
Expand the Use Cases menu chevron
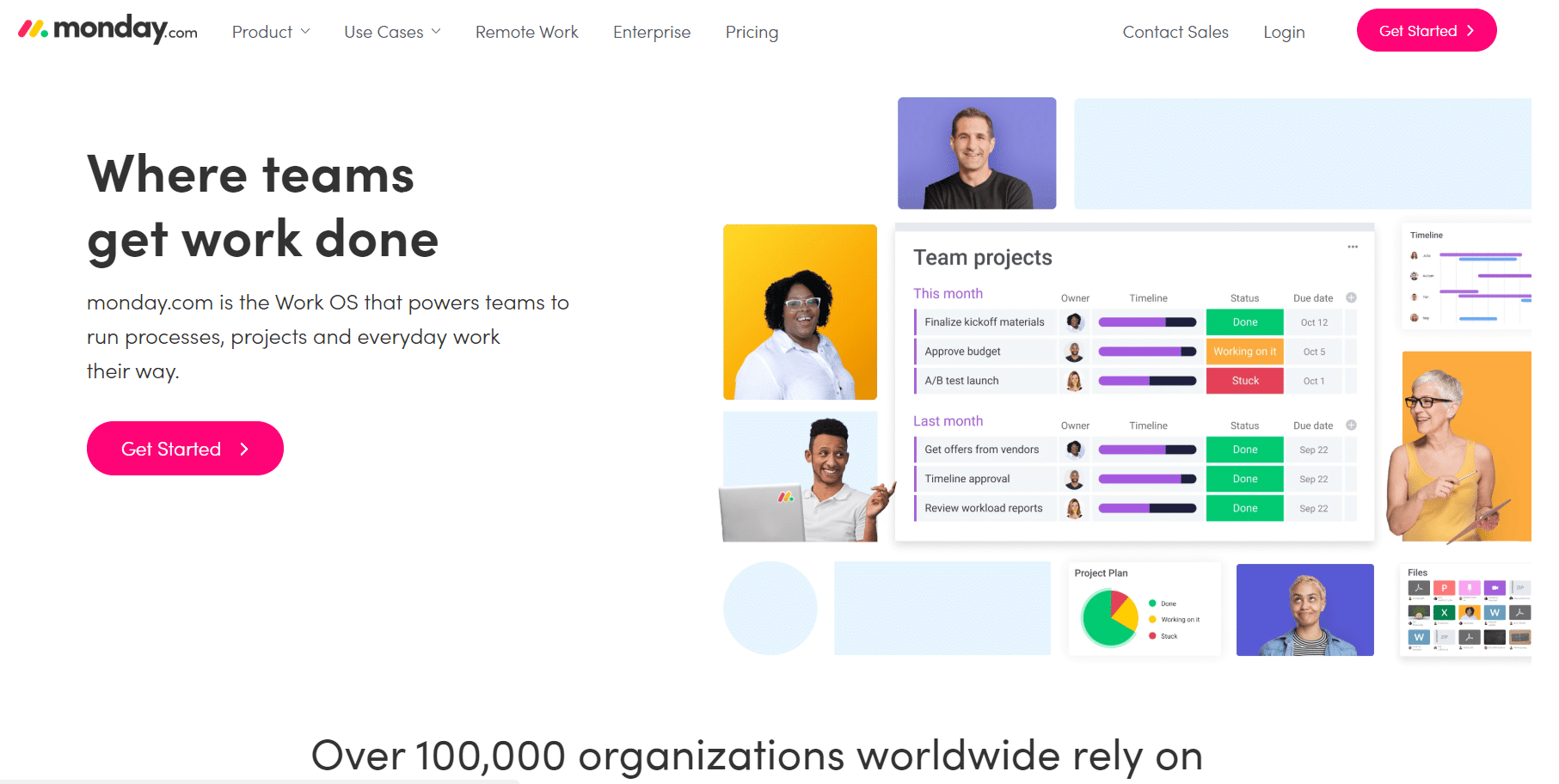pos(436,32)
